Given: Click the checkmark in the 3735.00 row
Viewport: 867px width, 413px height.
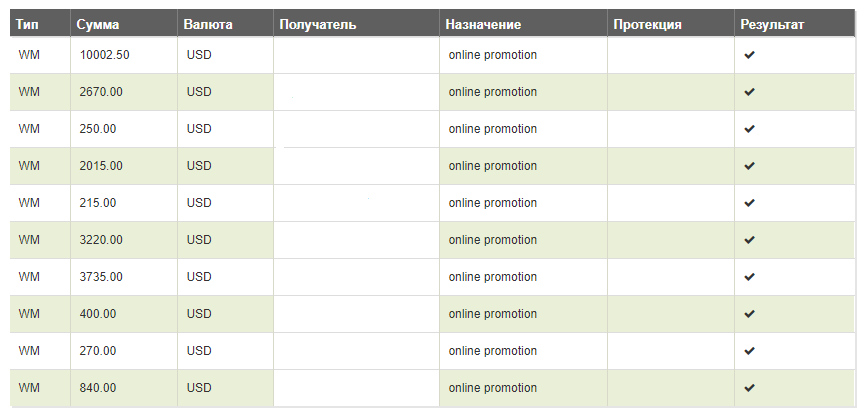Looking at the screenshot, I should (x=749, y=277).
